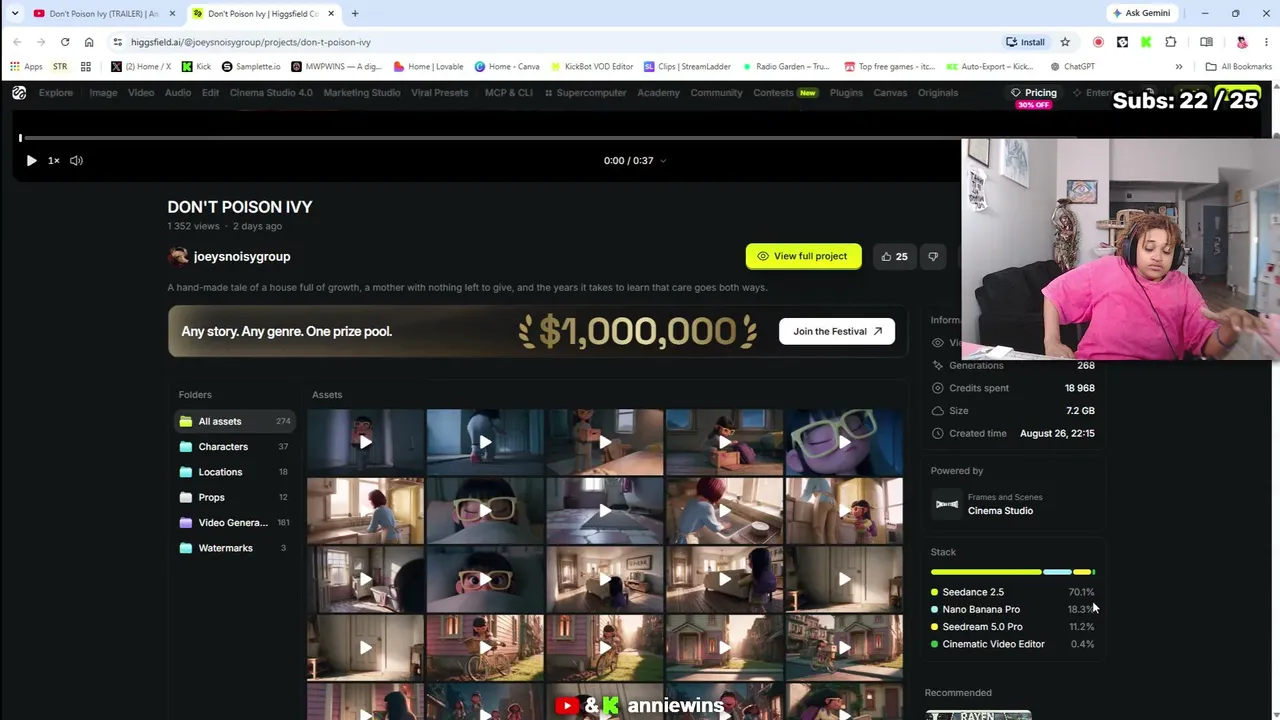The image size is (1280, 720).
Task: Click the Join the Festival button
Action: (x=837, y=331)
